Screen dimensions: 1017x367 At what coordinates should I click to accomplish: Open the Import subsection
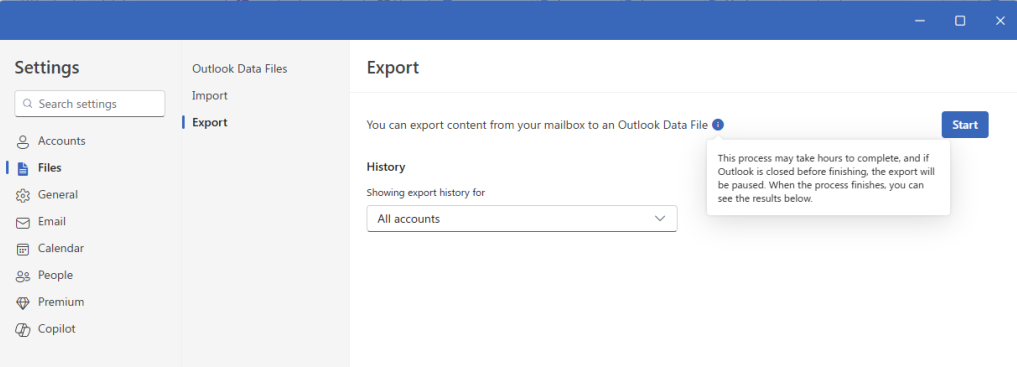point(209,96)
